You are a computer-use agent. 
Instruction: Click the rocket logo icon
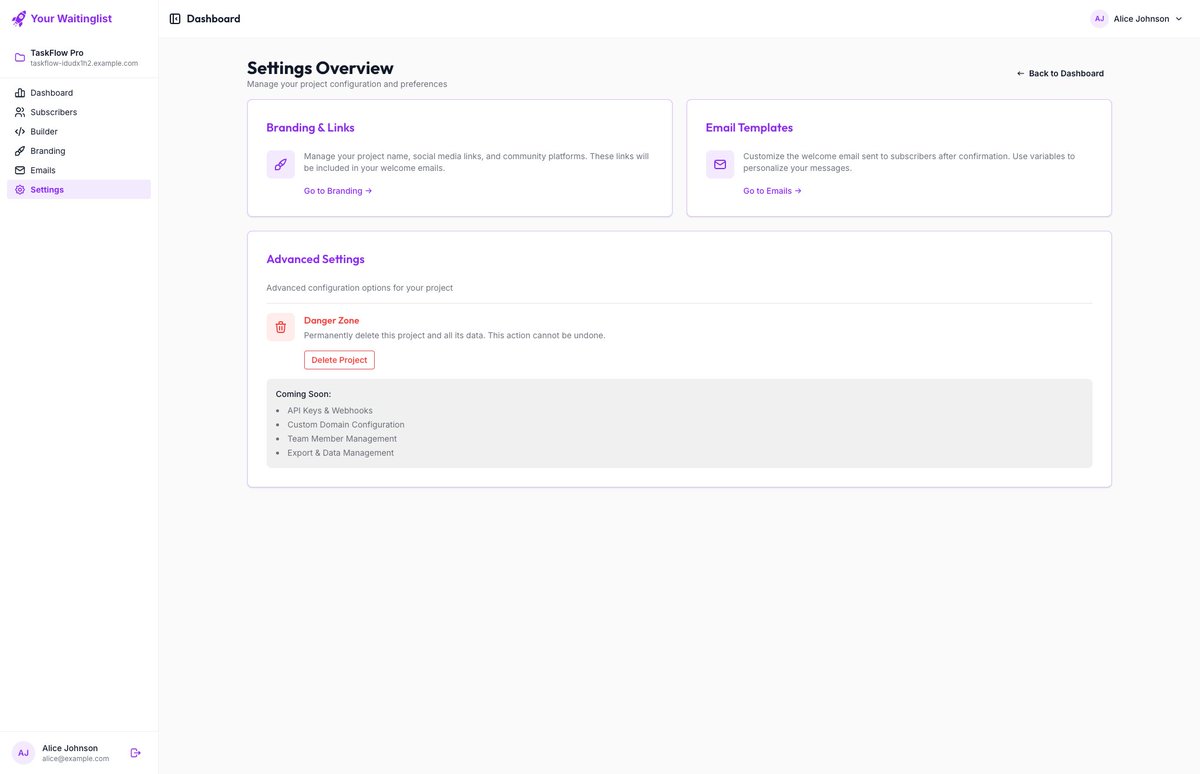(x=19, y=18)
